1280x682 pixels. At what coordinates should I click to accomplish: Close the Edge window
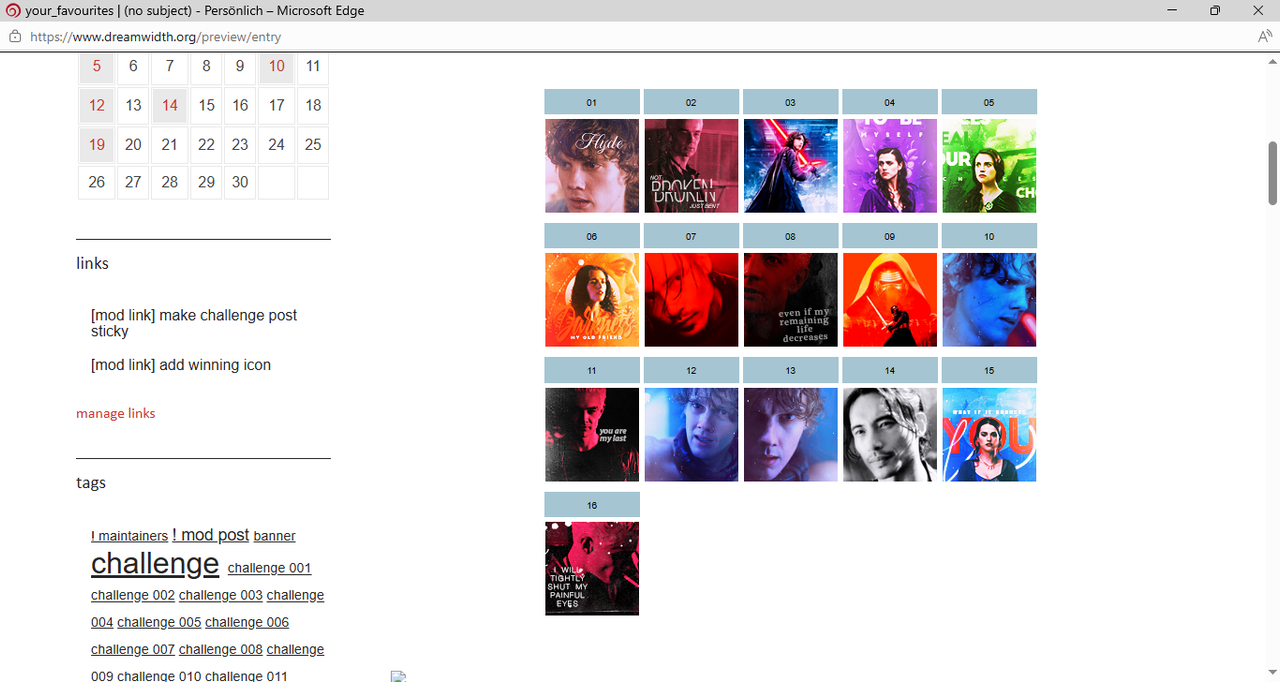1258,10
